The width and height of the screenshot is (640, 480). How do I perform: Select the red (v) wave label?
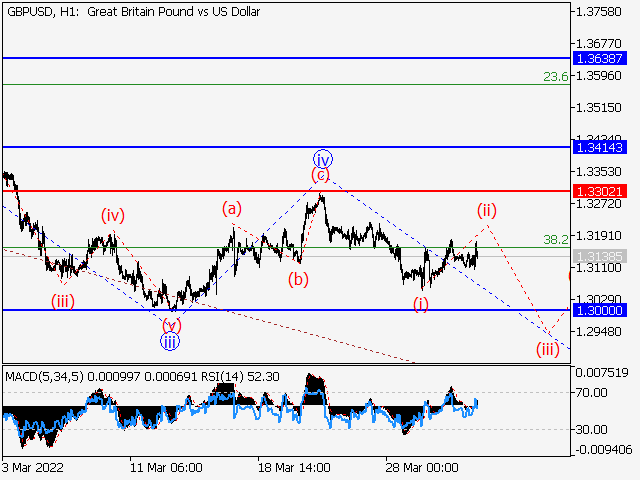(x=172, y=326)
